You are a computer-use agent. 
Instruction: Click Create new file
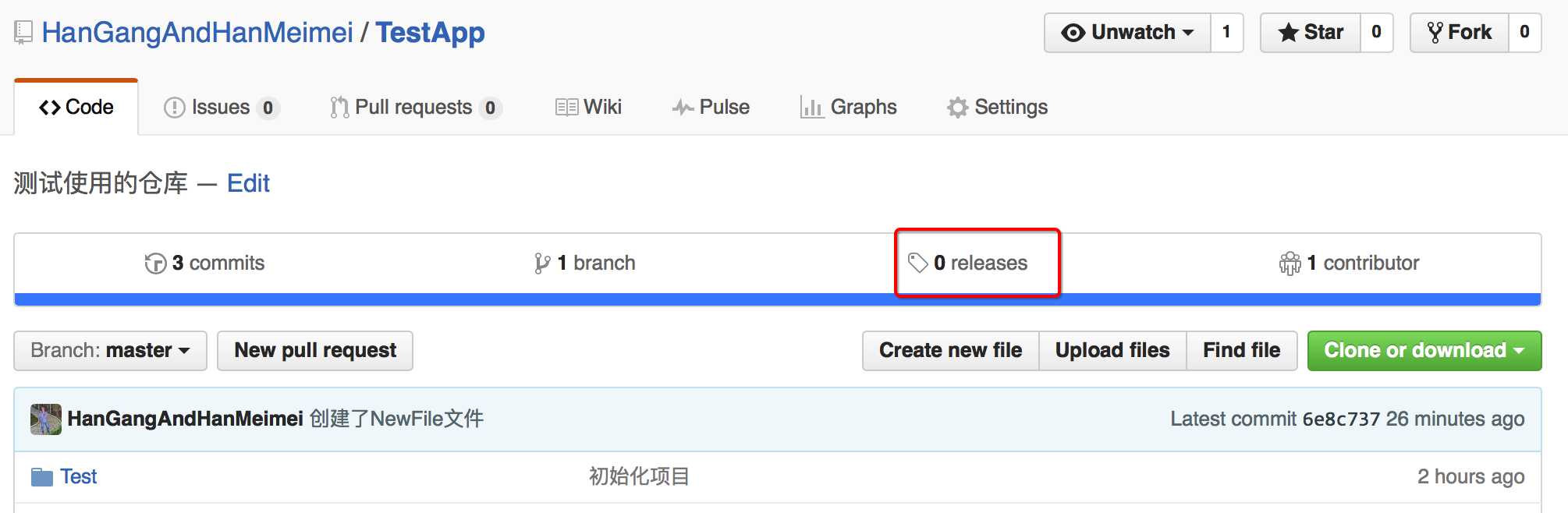point(951,351)
